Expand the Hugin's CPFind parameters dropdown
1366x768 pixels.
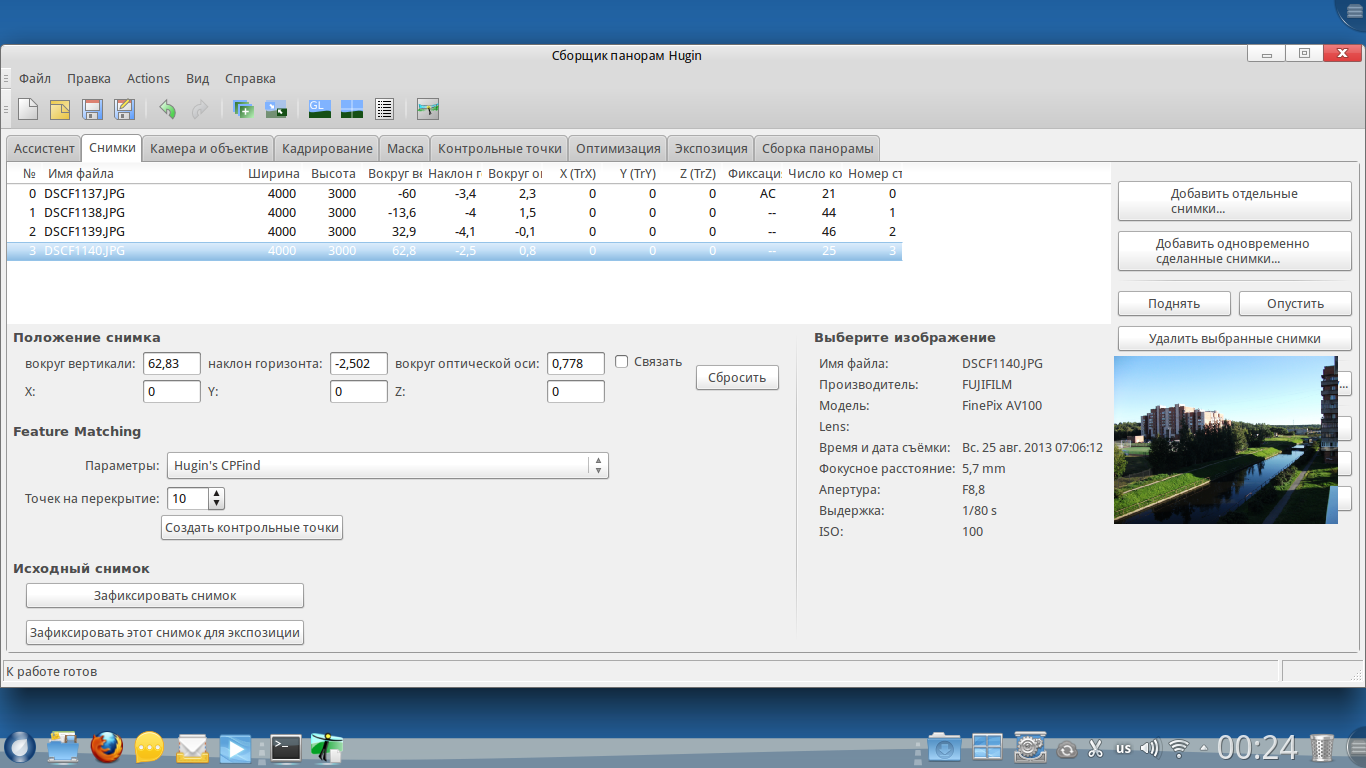[597, 466]
